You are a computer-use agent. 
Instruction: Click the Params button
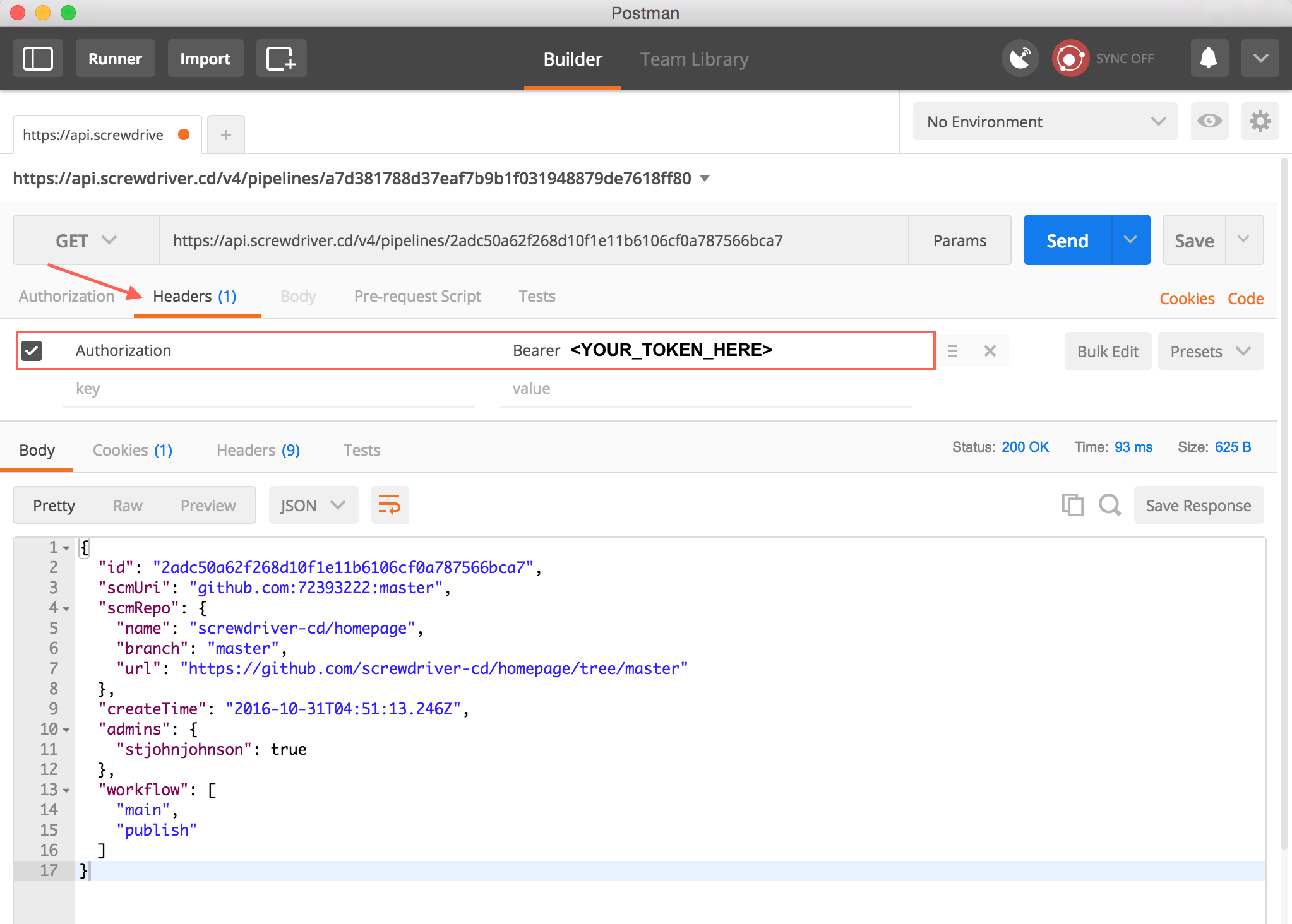[959, 240]
